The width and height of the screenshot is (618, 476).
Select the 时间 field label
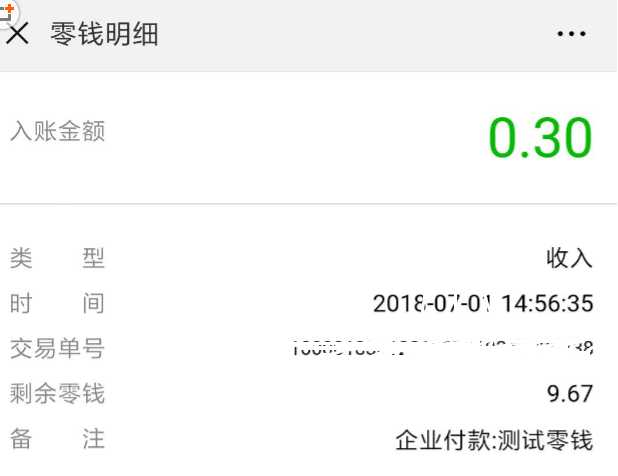pyautogui.click(x=58, y=303)
